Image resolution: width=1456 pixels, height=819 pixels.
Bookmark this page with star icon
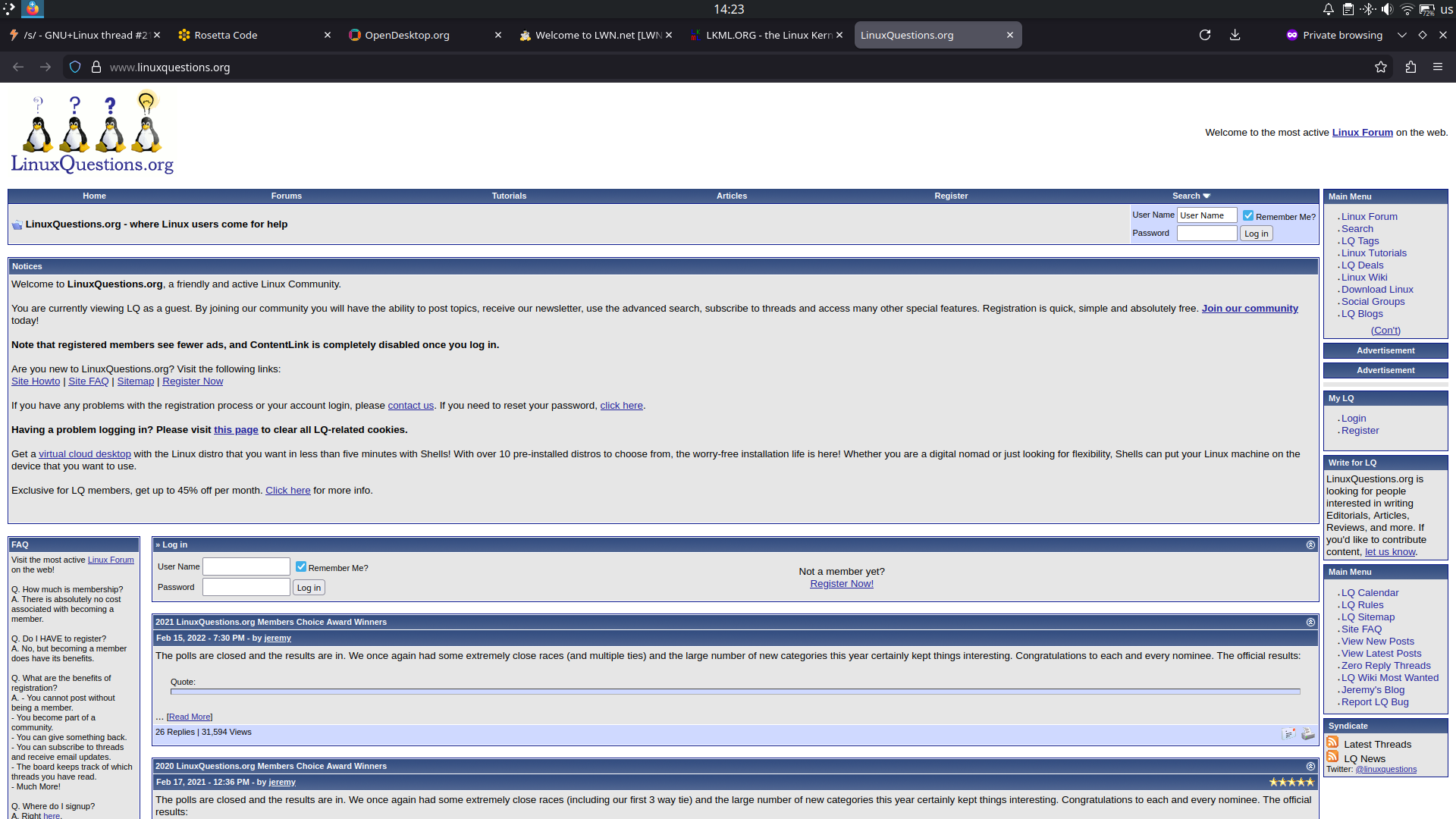point(1381,67)
